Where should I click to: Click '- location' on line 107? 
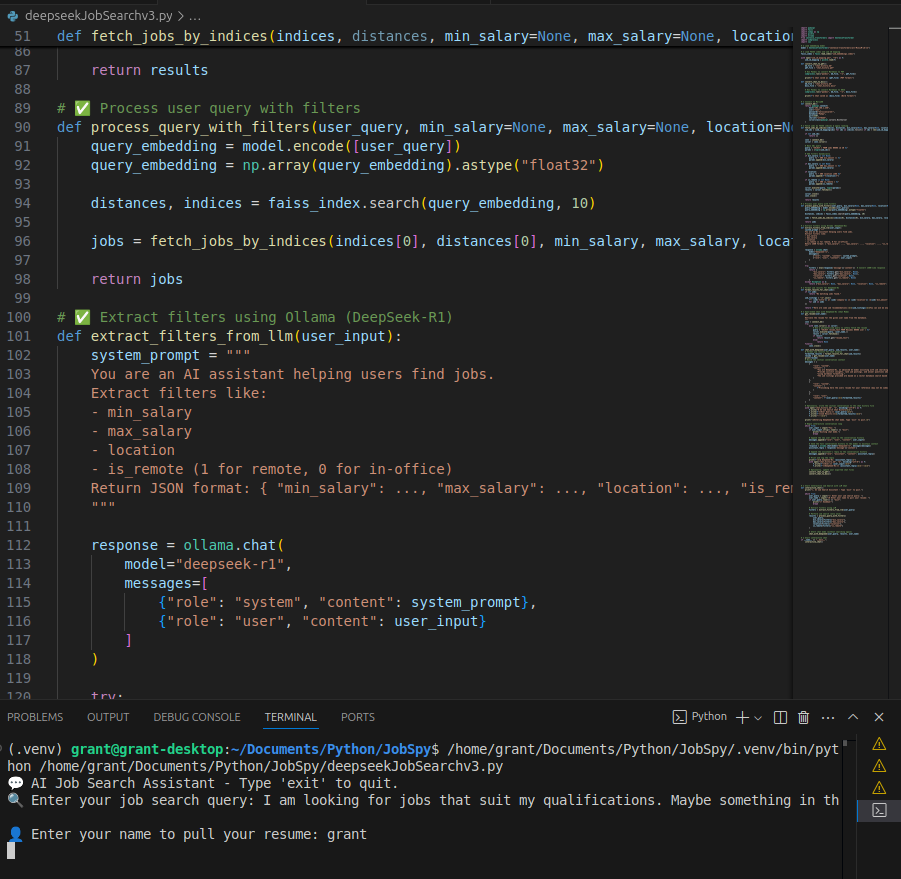point(133,450)
